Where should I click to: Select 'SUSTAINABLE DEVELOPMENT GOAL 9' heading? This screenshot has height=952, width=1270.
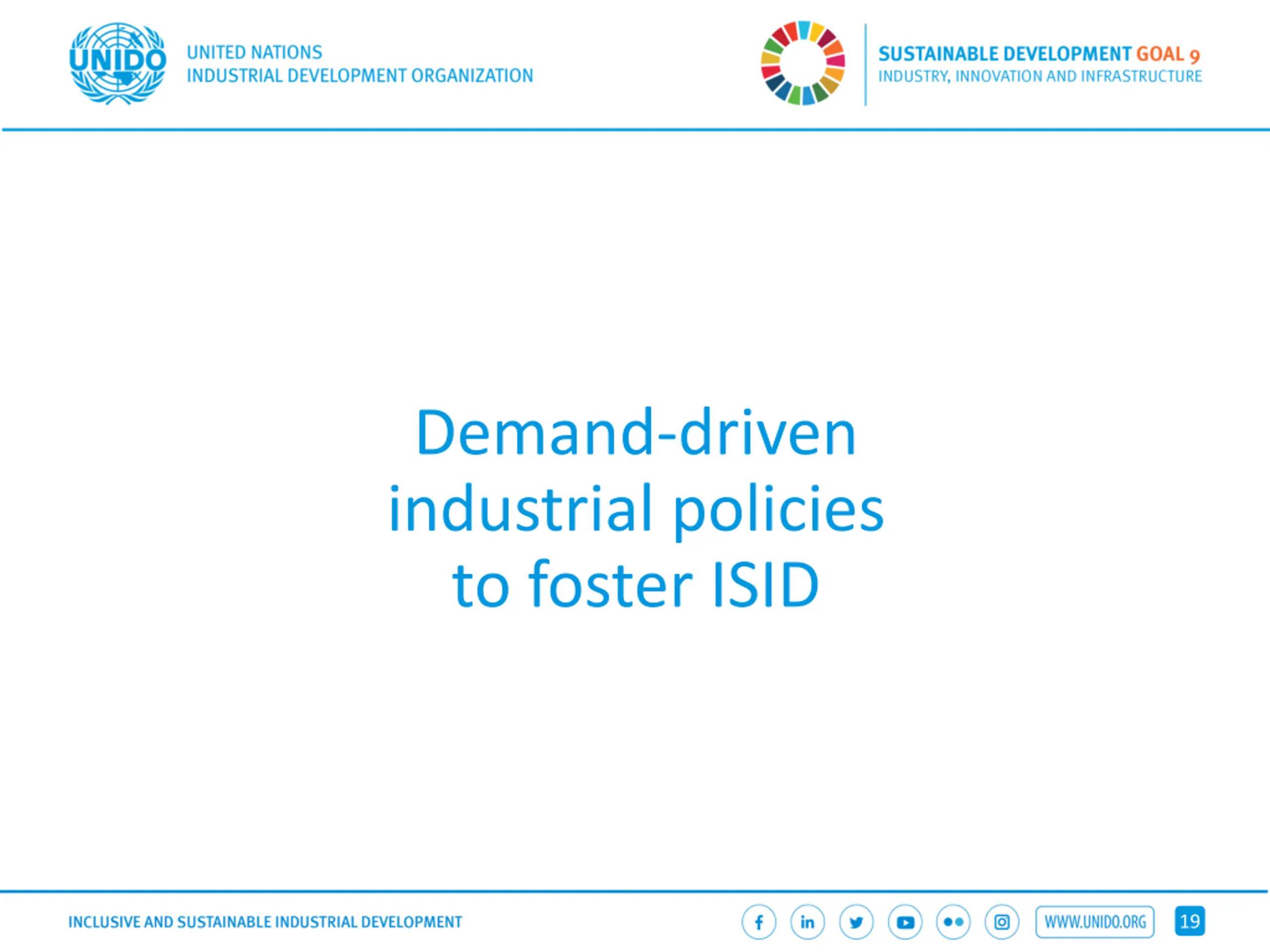1039,54
